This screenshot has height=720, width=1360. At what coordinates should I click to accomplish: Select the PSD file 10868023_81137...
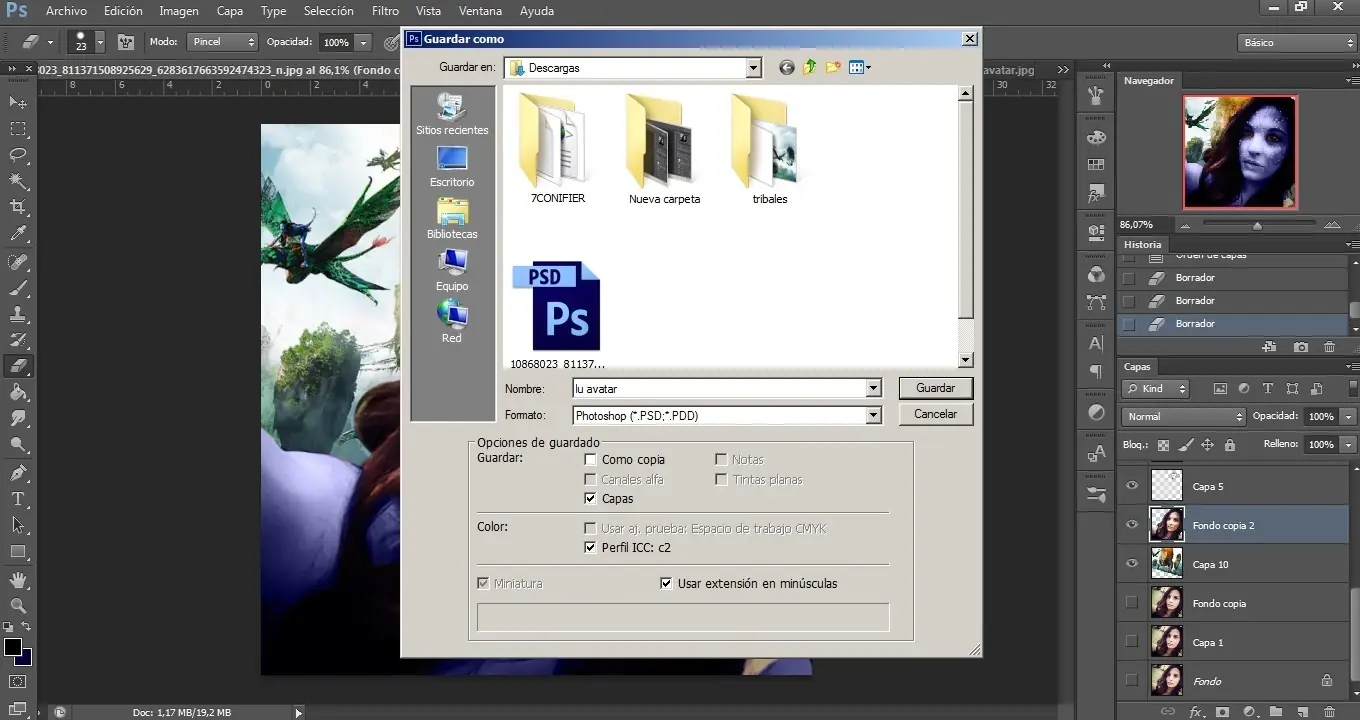pos(557,316)
